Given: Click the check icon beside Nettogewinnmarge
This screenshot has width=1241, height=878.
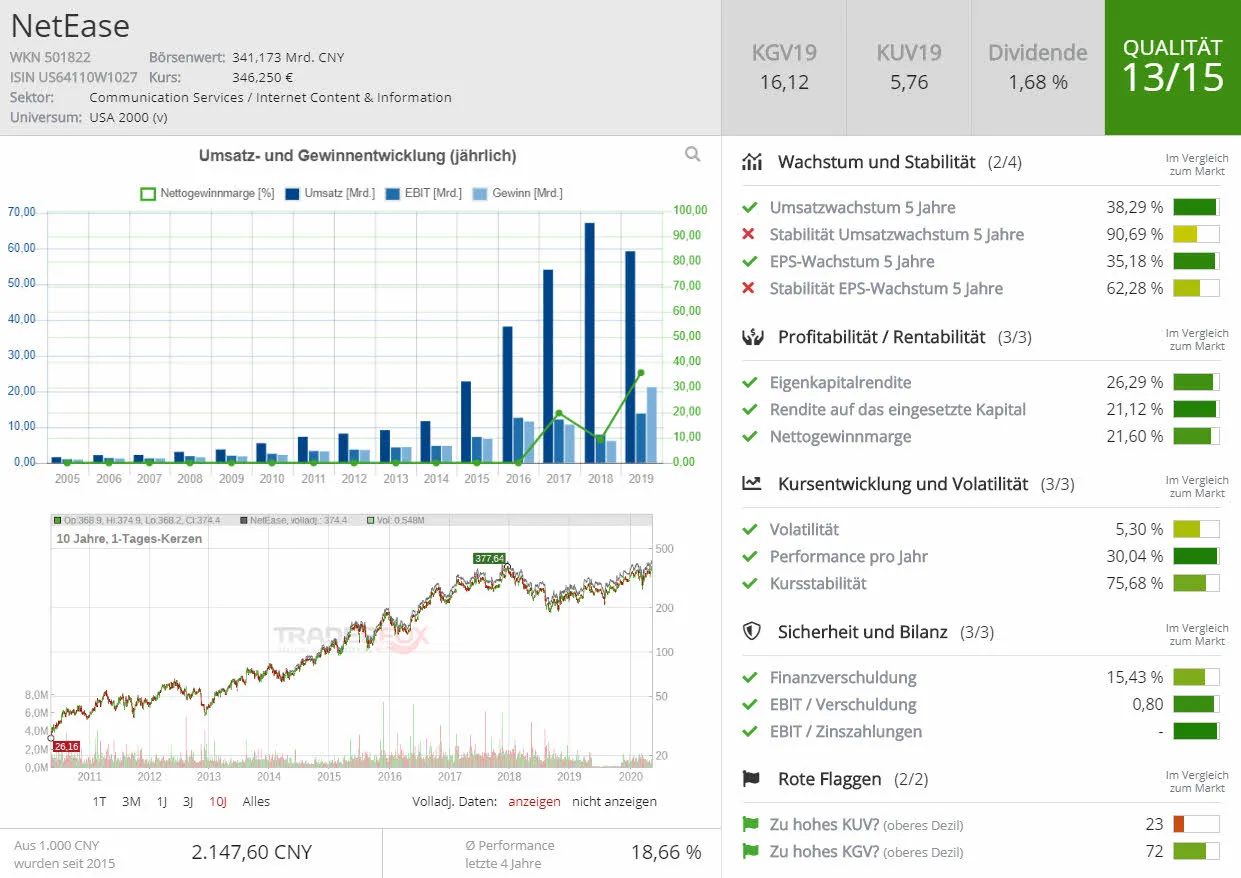Looking at the screenshot, I should point(749,437).
